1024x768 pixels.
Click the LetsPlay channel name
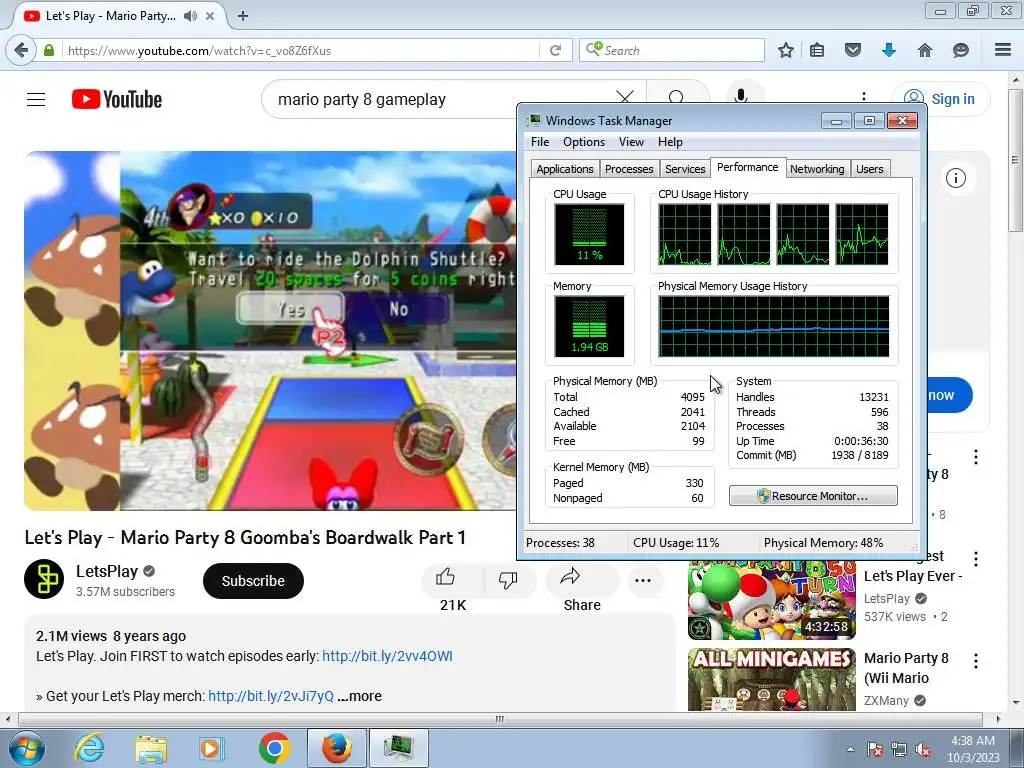107,571
